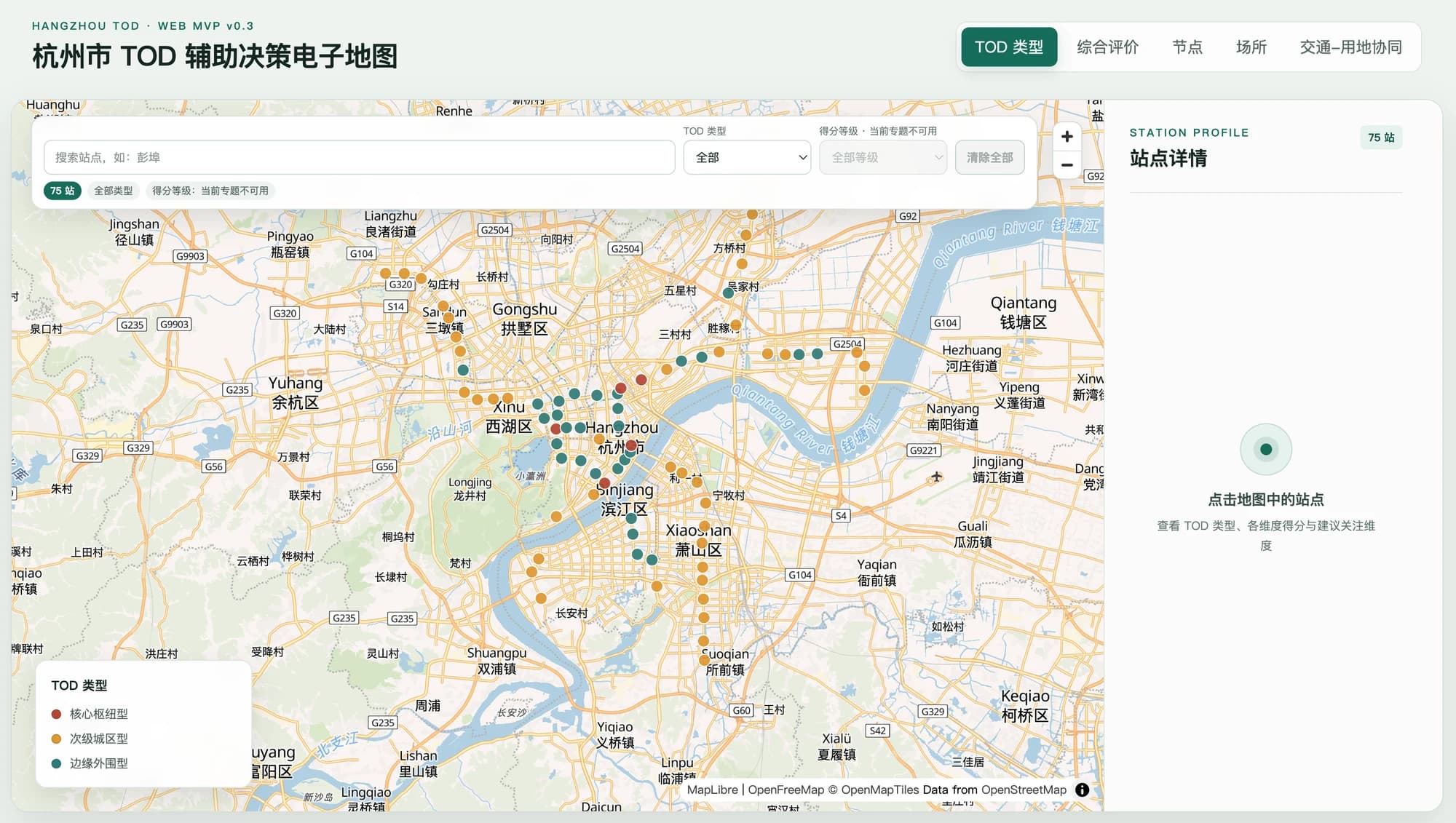Click the G9221 highway shield
The image size is (1456, 823).
coord(923,450)
